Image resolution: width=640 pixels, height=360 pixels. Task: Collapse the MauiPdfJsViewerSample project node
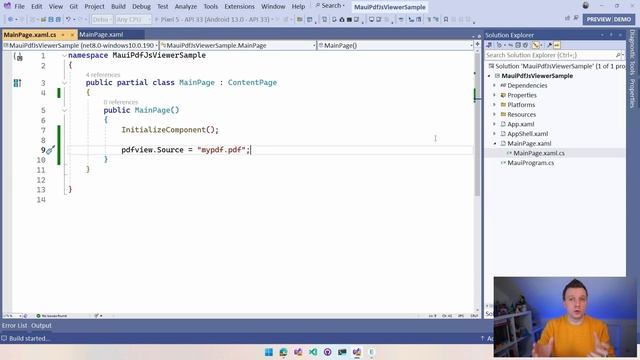click(489, 76)
